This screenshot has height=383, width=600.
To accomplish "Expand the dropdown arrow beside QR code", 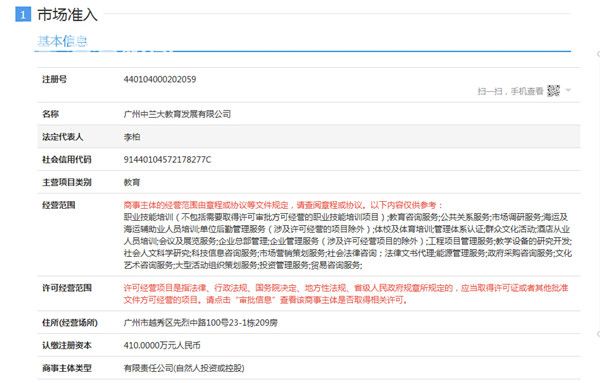I will coord(568,91).
